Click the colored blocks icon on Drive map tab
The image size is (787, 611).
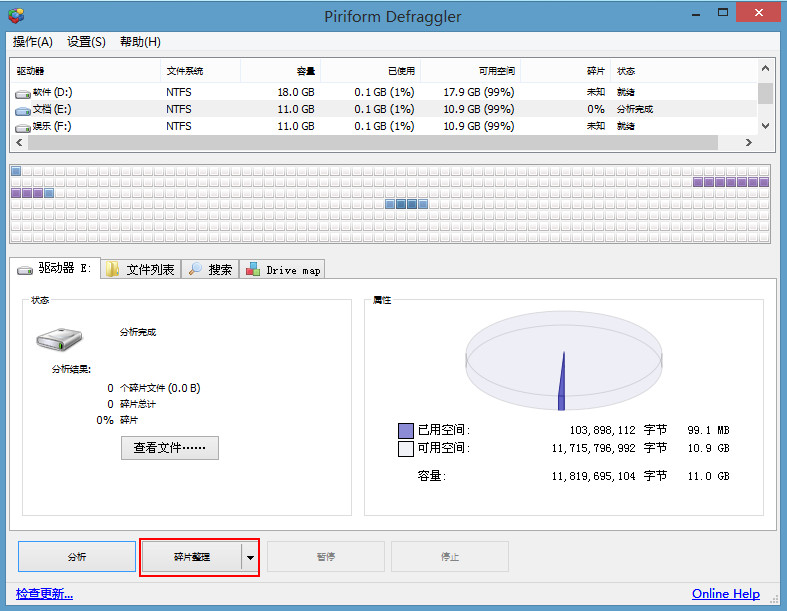(252, 269)
